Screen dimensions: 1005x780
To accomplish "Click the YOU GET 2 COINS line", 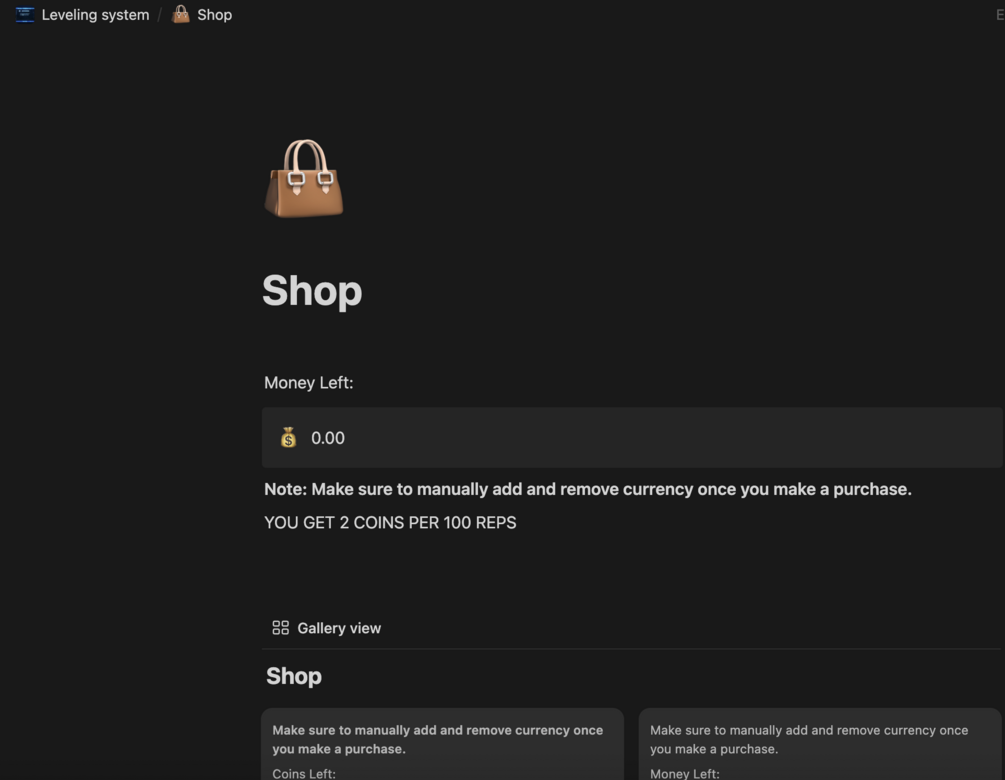I will [390, 522].
